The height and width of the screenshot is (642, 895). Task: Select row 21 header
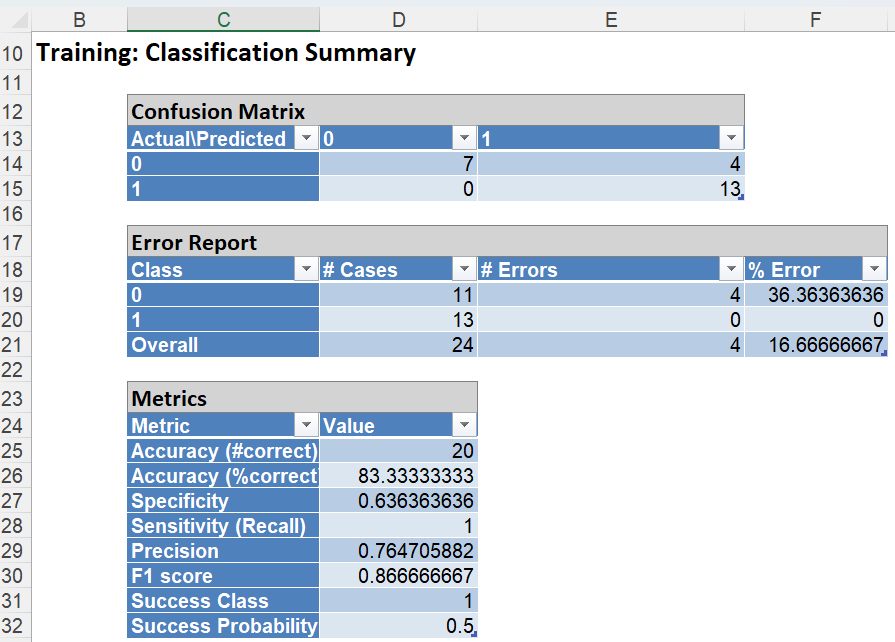[17, 345]
